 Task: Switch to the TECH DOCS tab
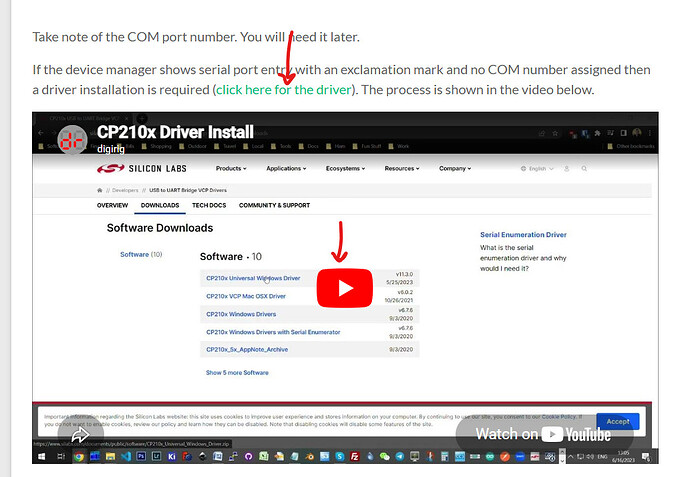pyautogui.click(x=209, y=205)
